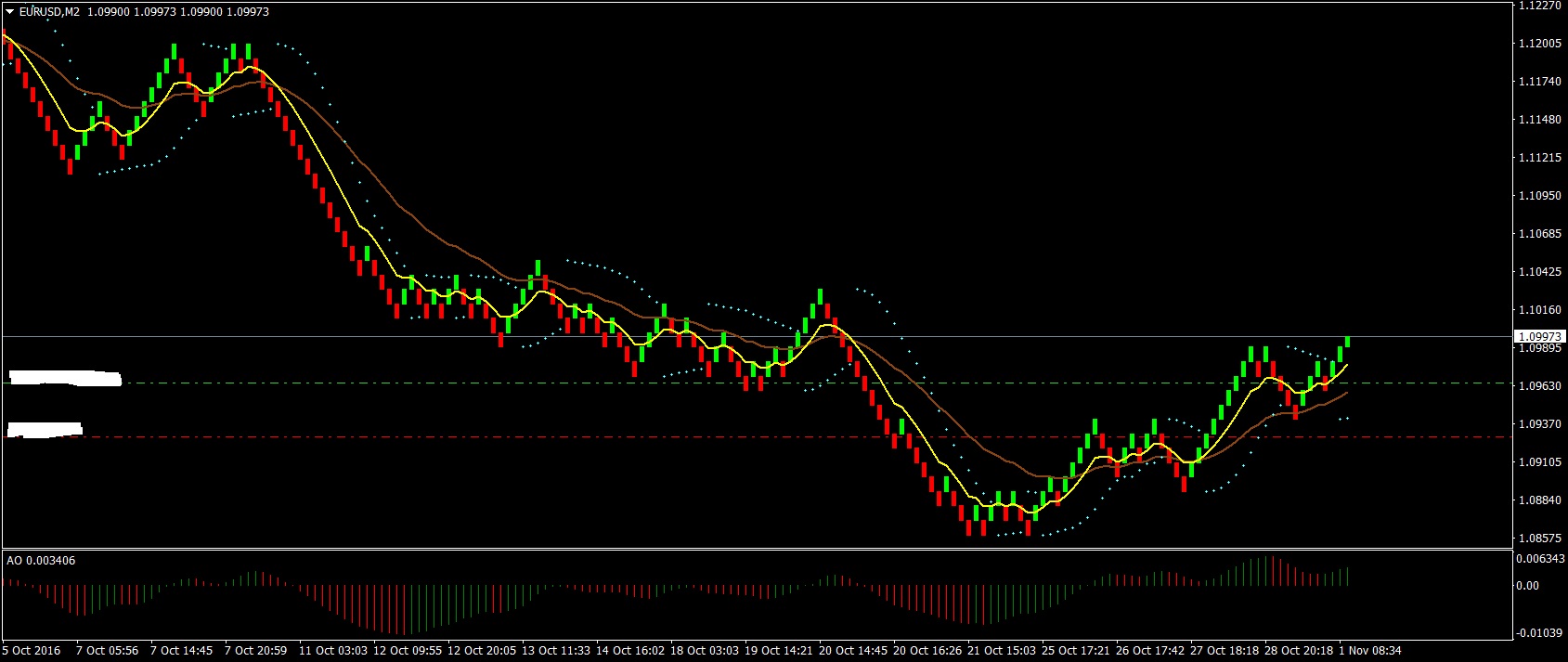The image size is (1568, 662).
Task: Click price scale value 1.08840
Action: [x=1541, y=500]
